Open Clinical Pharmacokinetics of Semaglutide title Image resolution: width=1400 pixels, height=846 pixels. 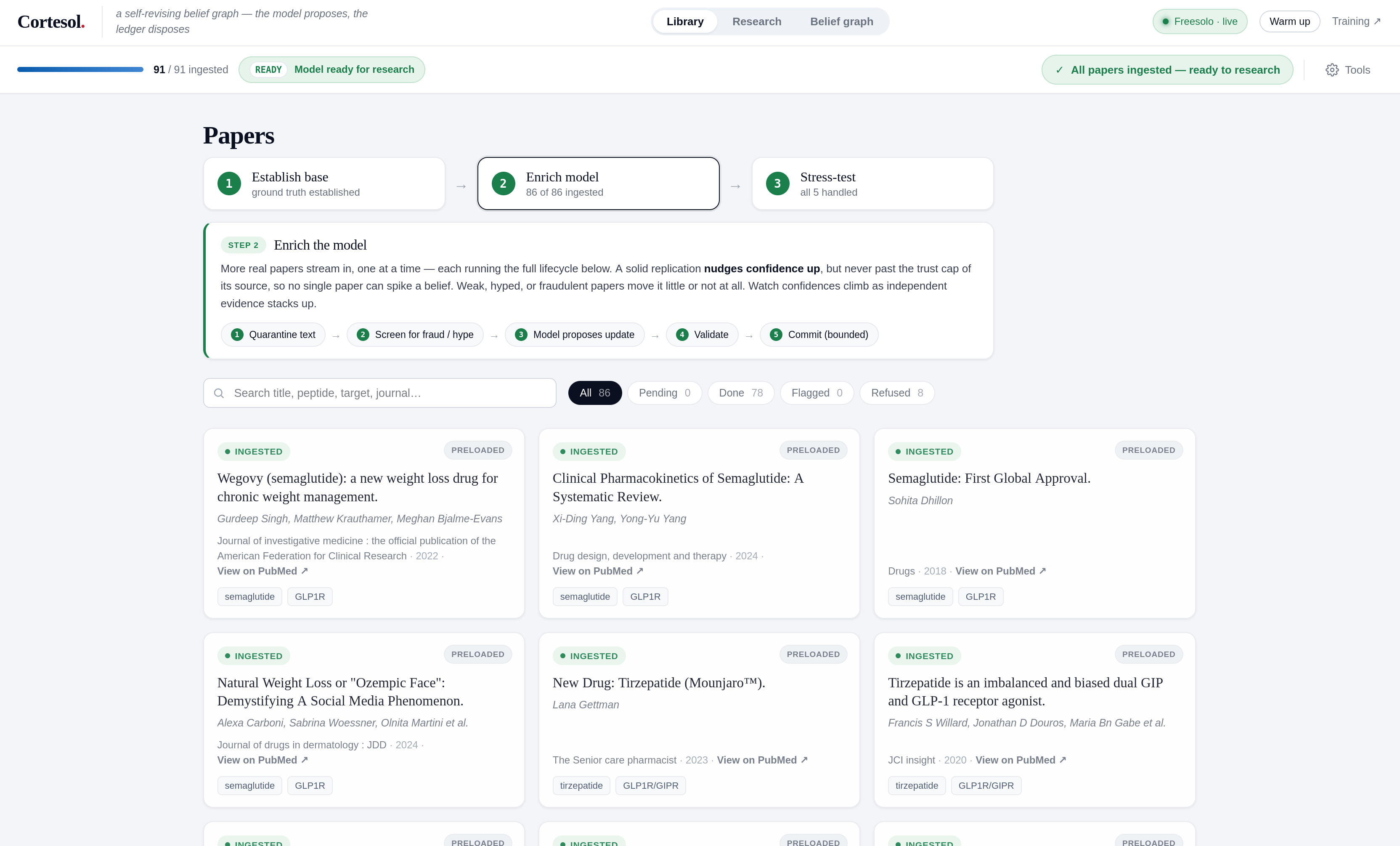[x=678, y=487]
